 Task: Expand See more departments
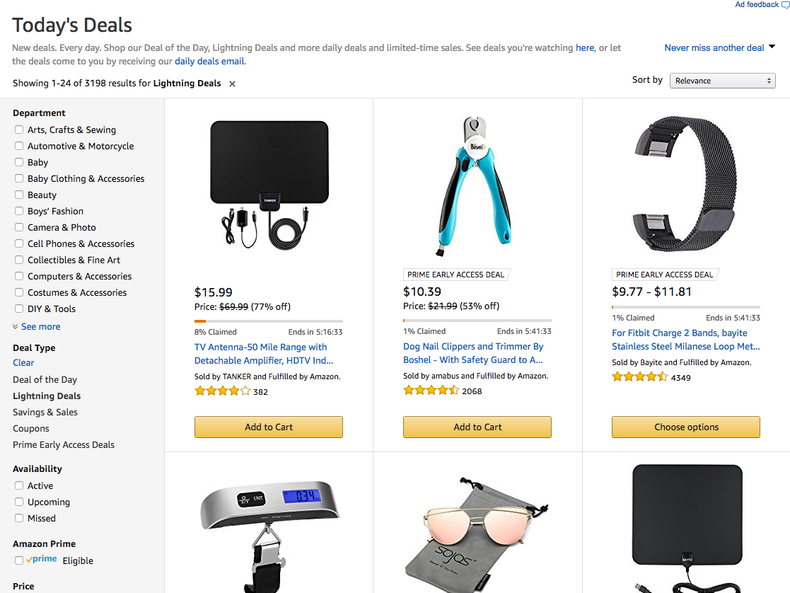coord(36,326)
